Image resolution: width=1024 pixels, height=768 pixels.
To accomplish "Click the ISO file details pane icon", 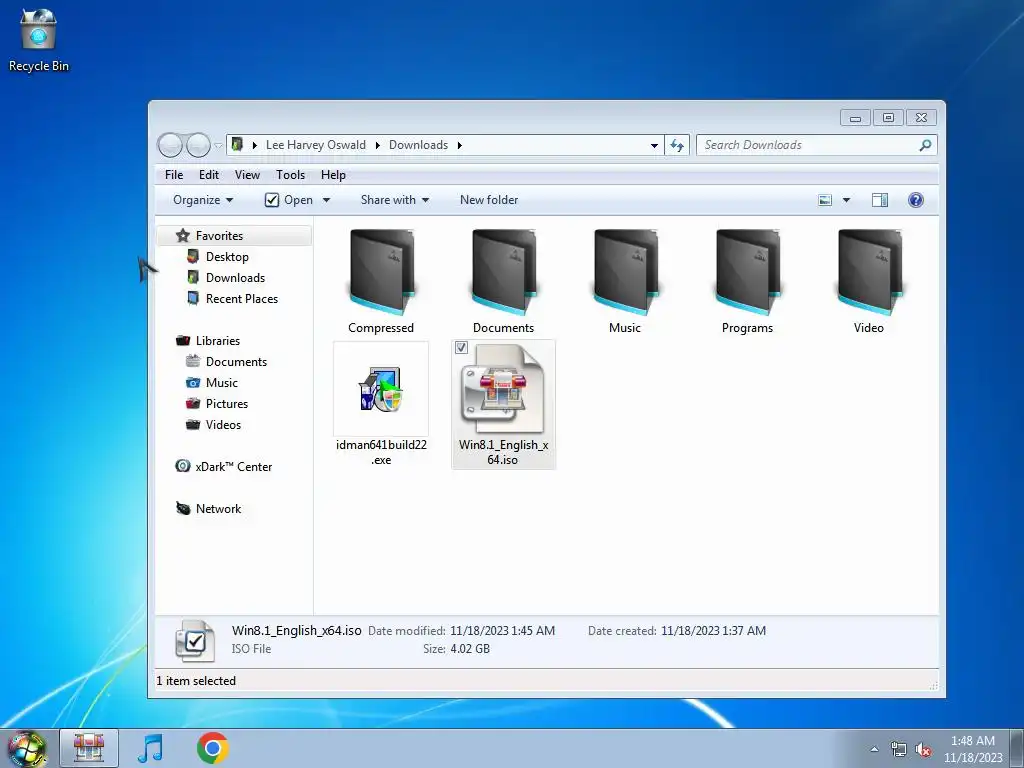I will [x=195, y=641].
